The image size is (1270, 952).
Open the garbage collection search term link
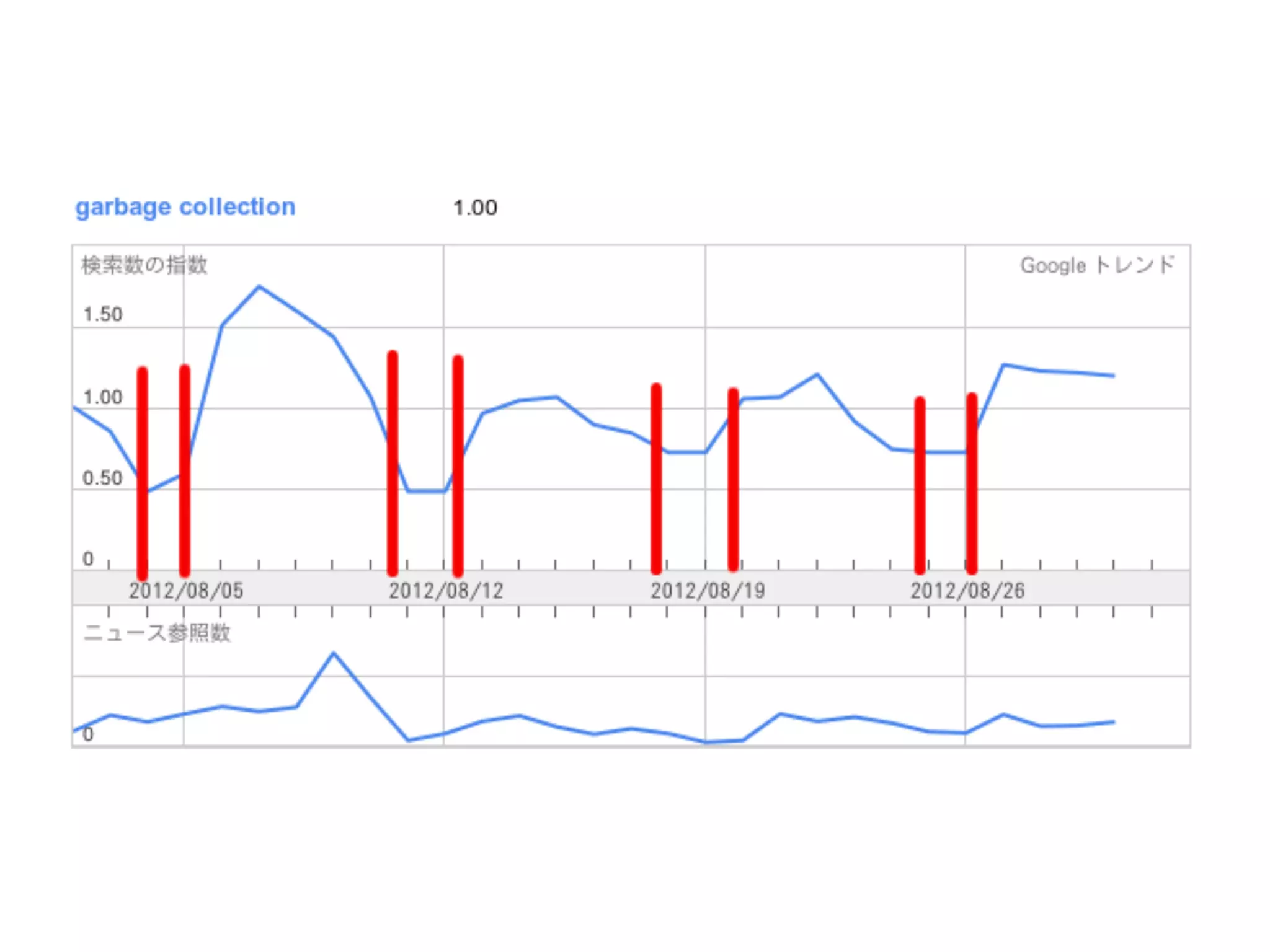click(x=185, y=207)
